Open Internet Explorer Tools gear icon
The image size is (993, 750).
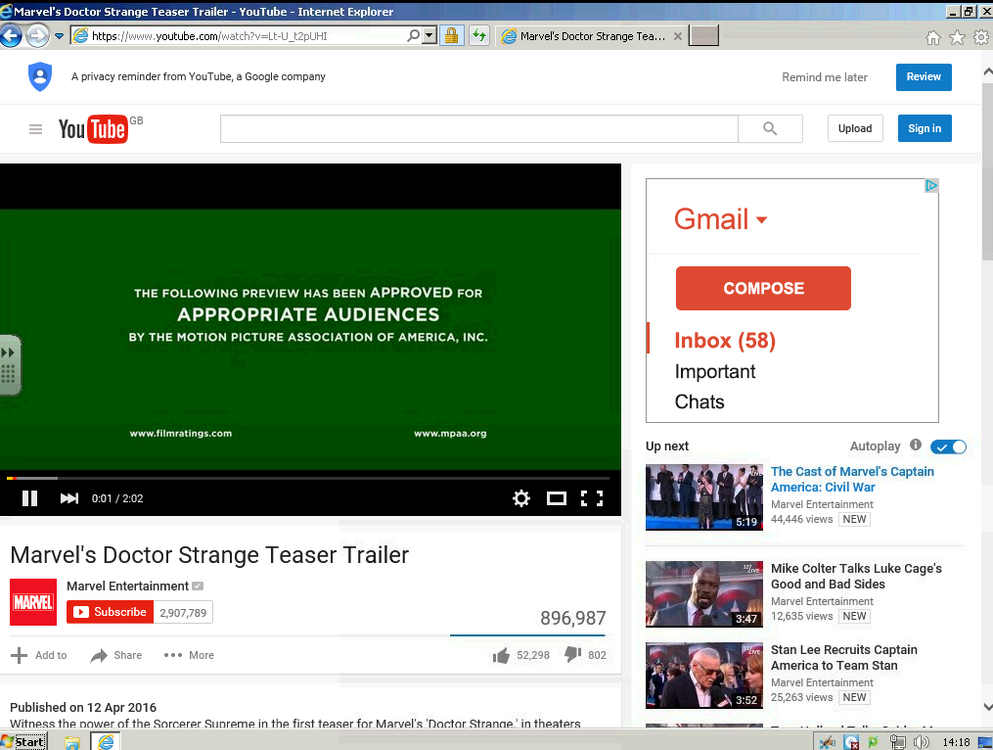pos(981,37)
